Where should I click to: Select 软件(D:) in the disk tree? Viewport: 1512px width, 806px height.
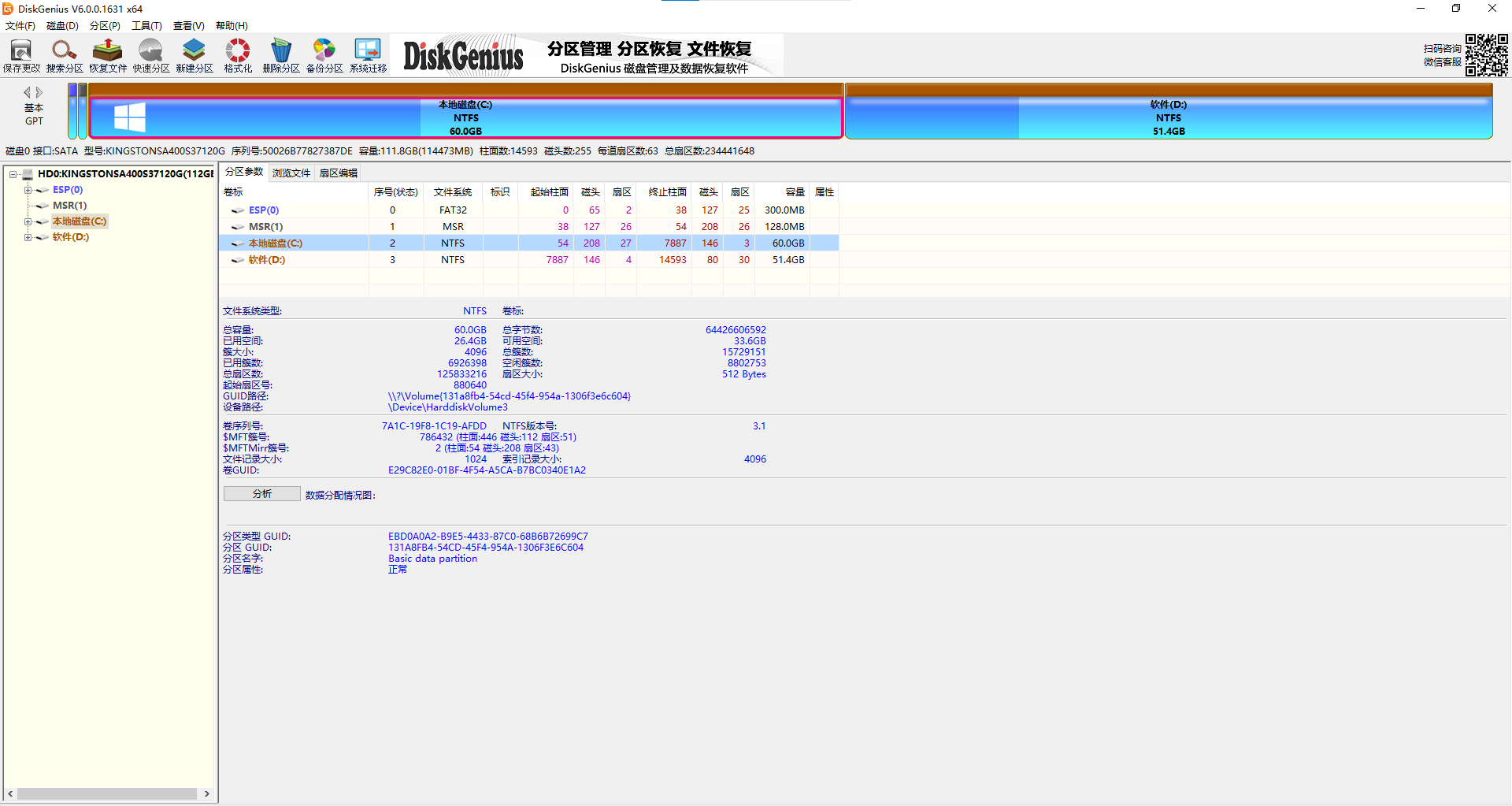click(x=71, y=237)
